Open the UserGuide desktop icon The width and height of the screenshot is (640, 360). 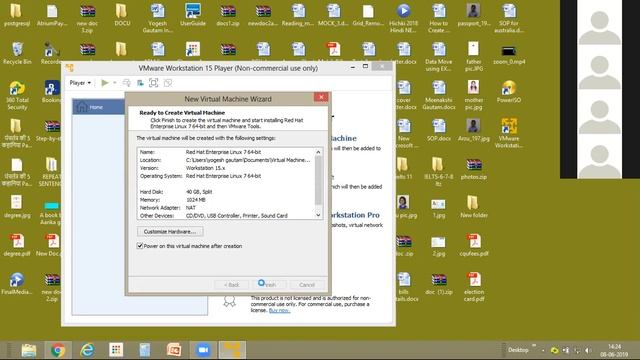[193, 16]
